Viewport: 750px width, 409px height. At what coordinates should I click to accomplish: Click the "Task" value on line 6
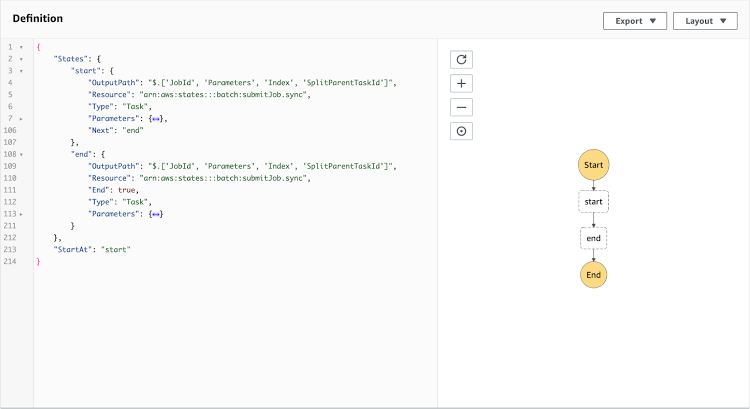135,107
